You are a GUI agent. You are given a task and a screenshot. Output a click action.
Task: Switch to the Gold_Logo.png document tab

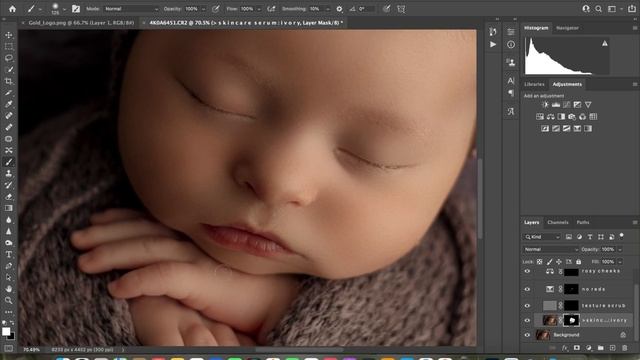tap(81, 23)
